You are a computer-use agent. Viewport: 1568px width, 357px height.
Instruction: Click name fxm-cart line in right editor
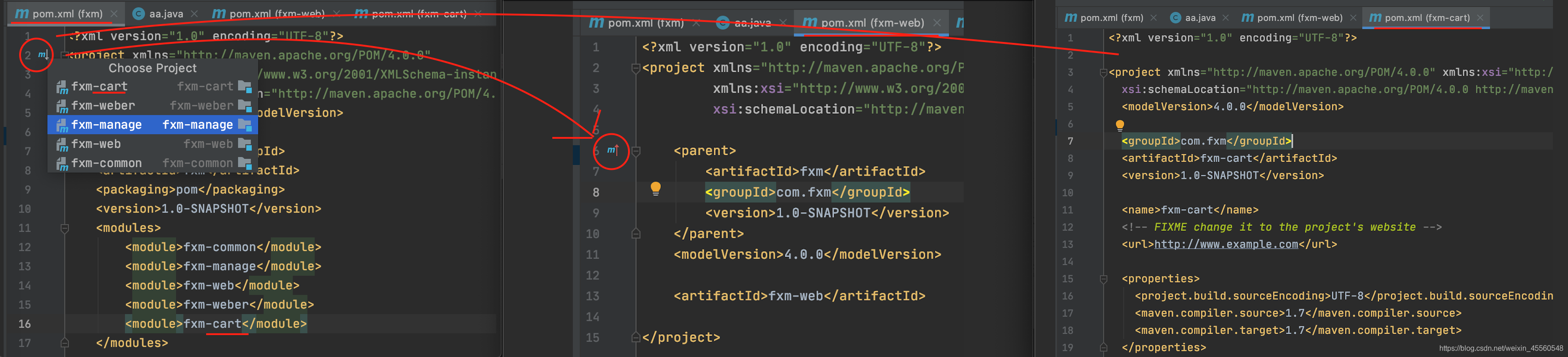tap(1190, 210)
